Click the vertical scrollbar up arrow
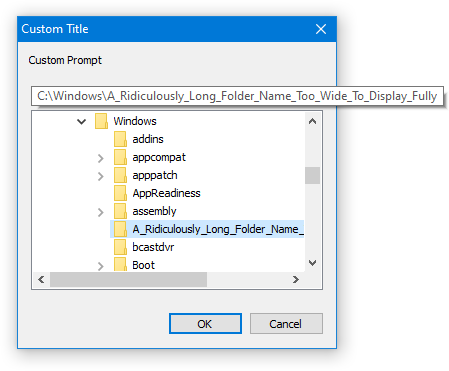Viewport: 449px width, 371px height. [312, 121]
